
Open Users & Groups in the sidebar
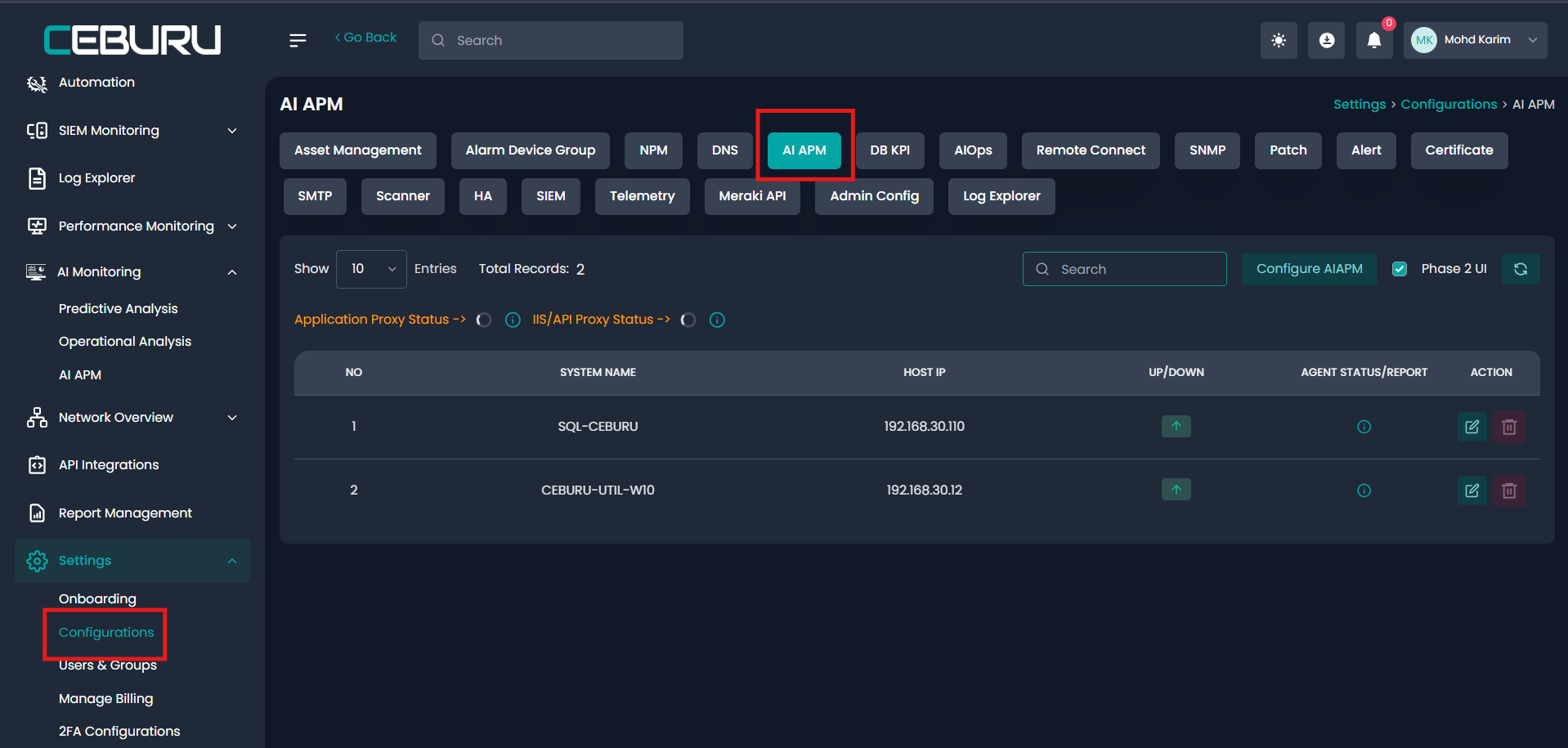pyautogui.click(x=107, y=665)
